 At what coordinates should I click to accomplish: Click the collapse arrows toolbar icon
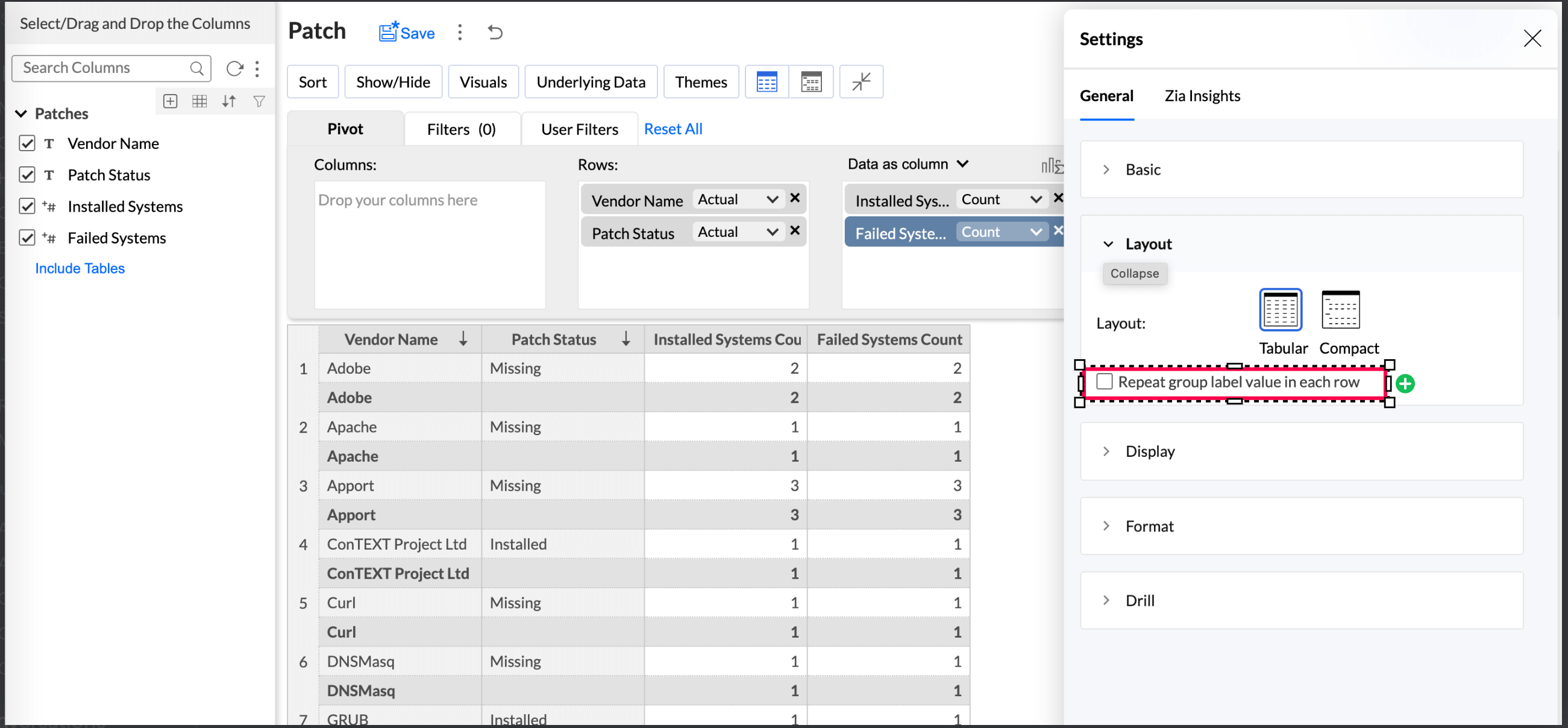click(860, 81)
